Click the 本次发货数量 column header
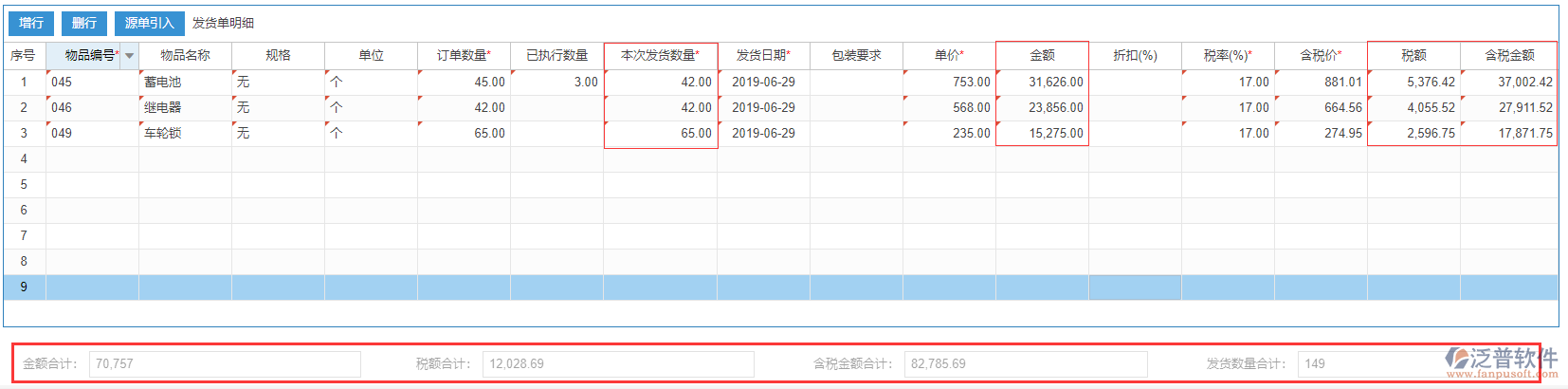The image size is (1568, 389). (660, 56)
